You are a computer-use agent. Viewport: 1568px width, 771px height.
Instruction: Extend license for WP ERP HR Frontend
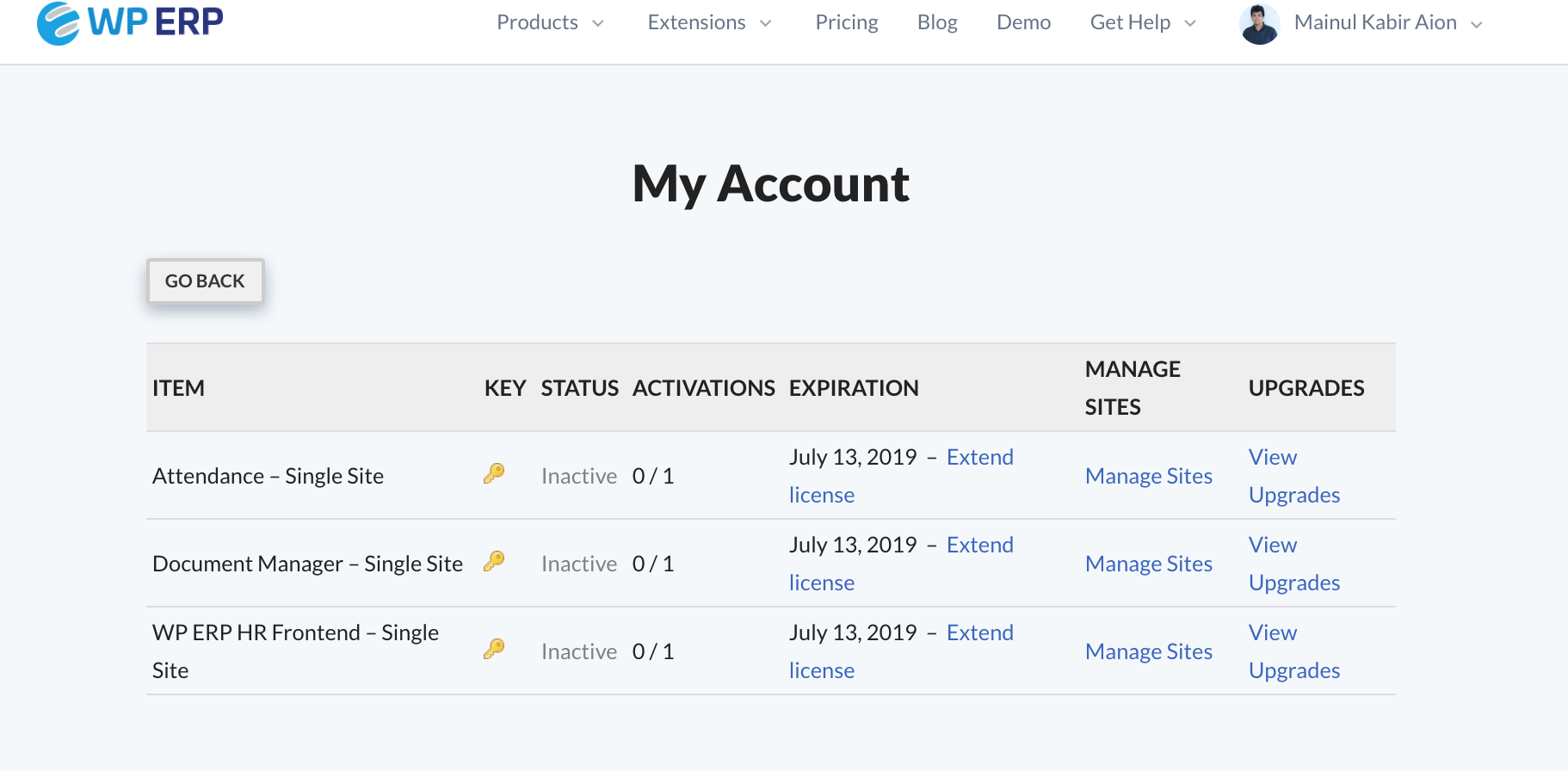[901, 651]
